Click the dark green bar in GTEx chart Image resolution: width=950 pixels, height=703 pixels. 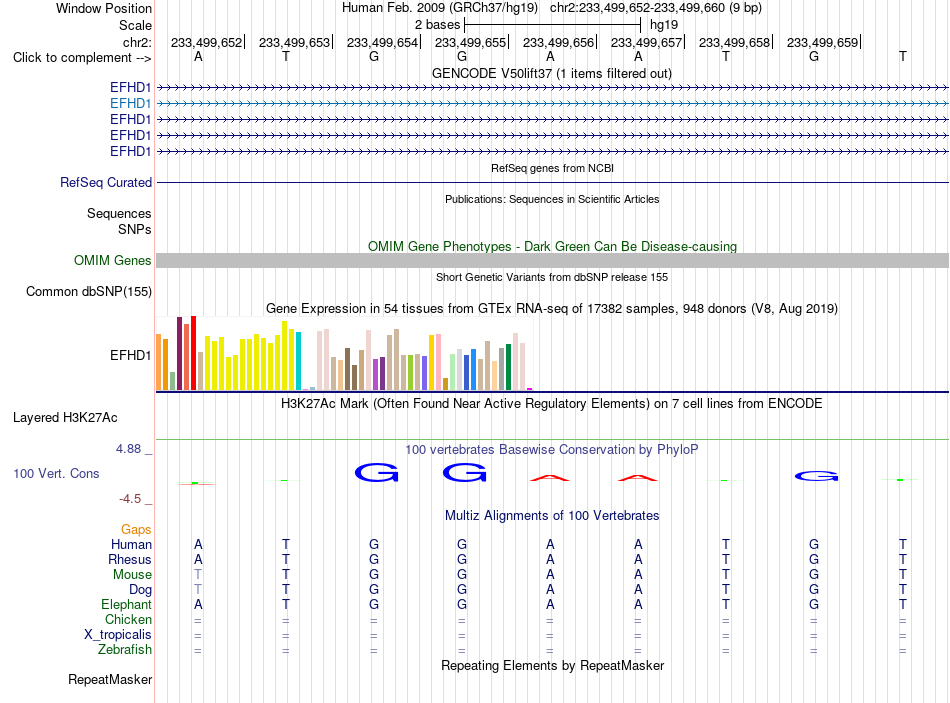click(508, 367)
